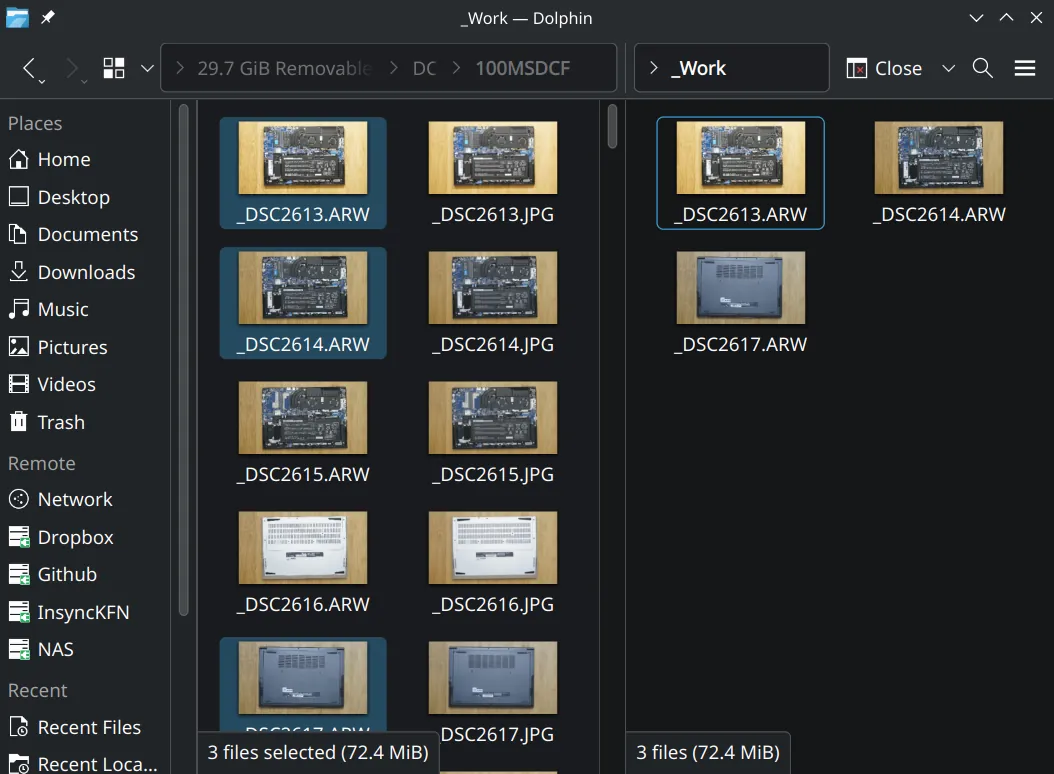This screenshot has height=774, width=1054.
Task: Open the hamburger menu
Action: tap(1024, 68)
